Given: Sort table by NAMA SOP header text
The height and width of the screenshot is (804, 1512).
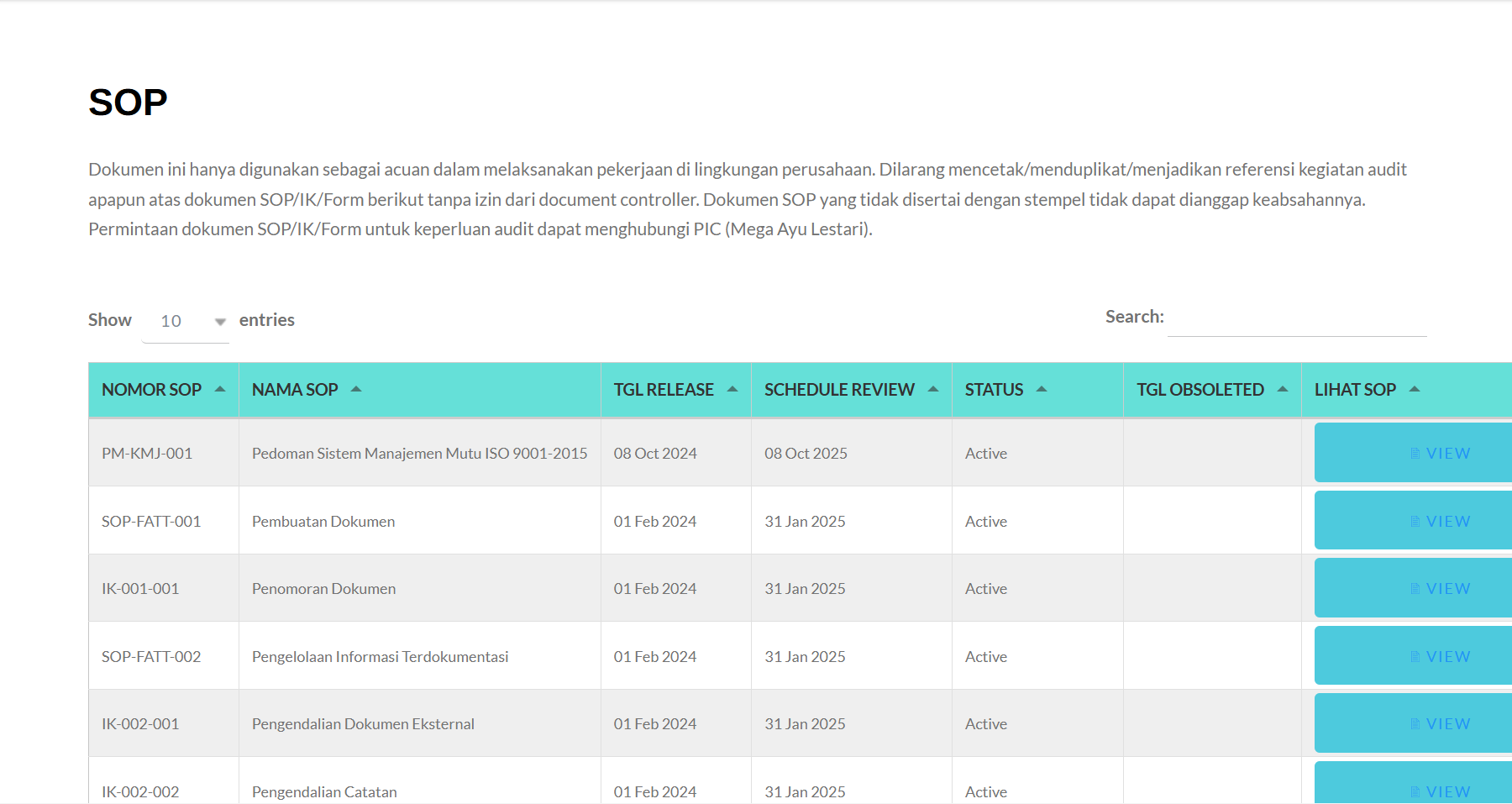Looking at the screenshot, I should click(x=295, y=390).
